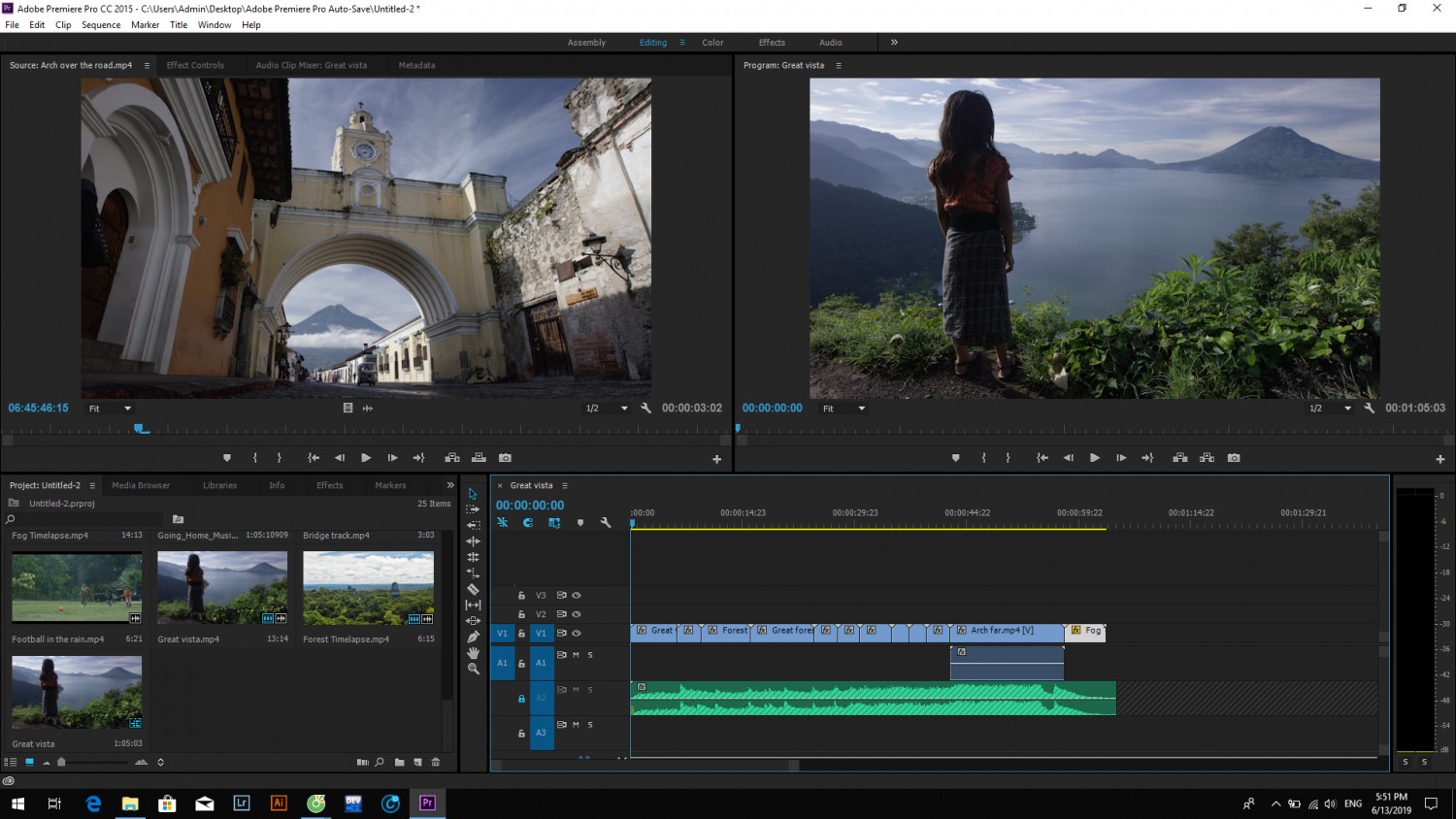Viewport: 1456px width, 819px height.
Task: Switch to the Effect Controls tab
Action: 195,65
